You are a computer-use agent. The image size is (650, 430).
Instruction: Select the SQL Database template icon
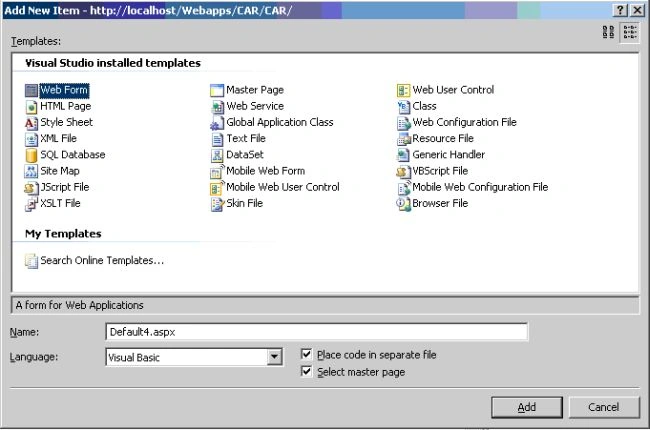coord(31,155)
